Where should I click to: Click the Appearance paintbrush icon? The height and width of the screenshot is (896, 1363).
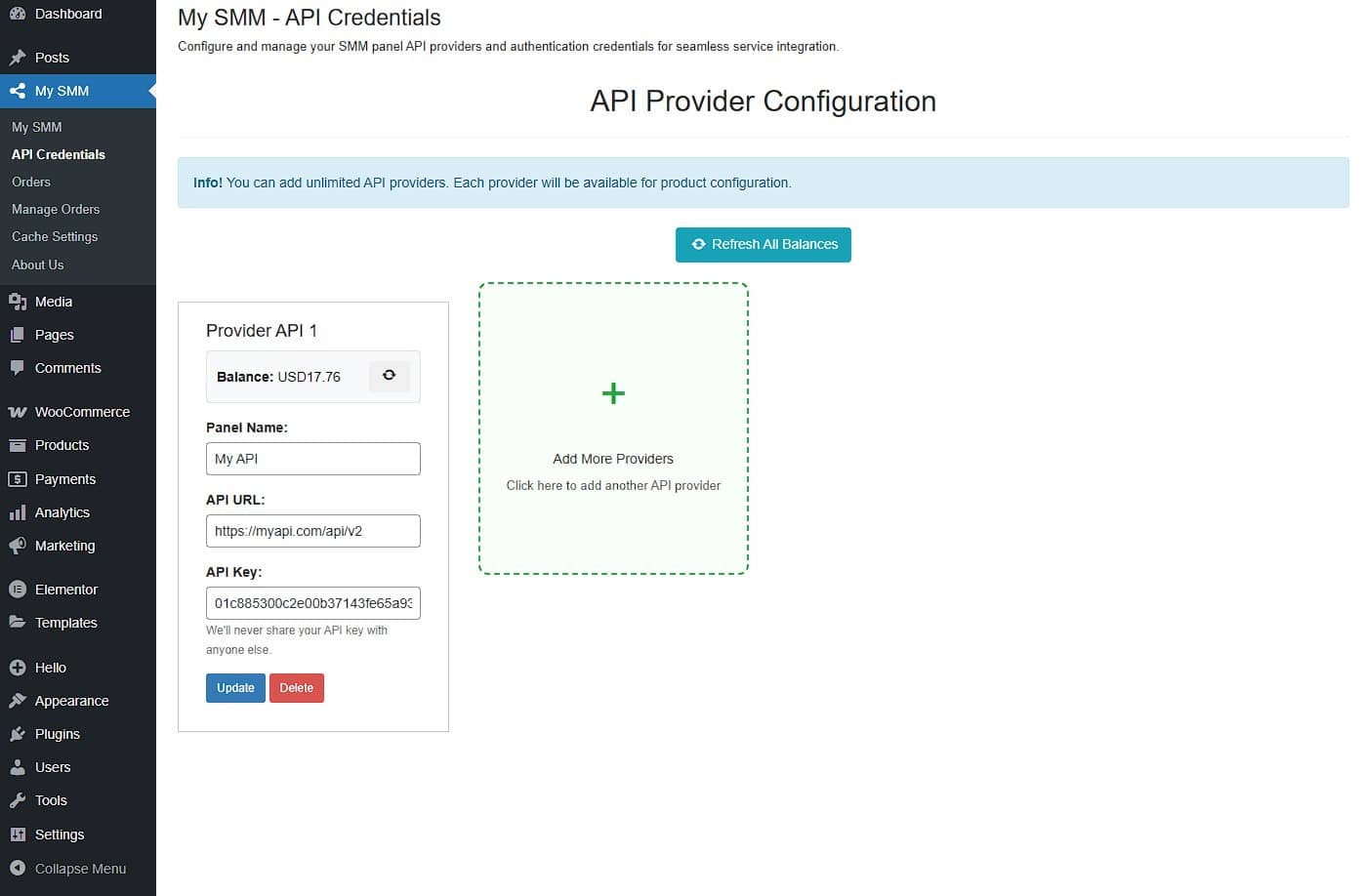tap(18, 701)
